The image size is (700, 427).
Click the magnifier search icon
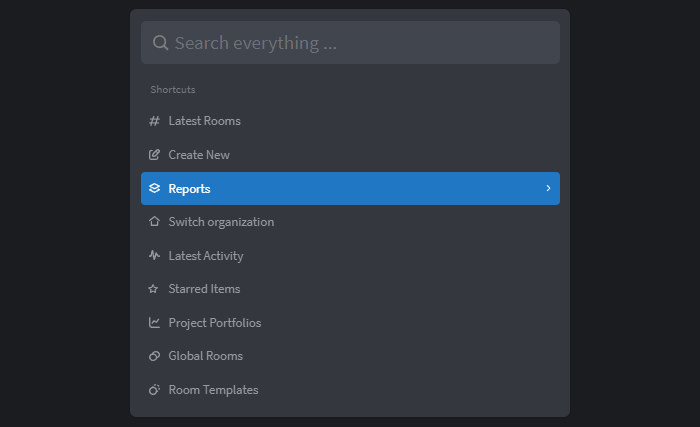pos(160,43)
